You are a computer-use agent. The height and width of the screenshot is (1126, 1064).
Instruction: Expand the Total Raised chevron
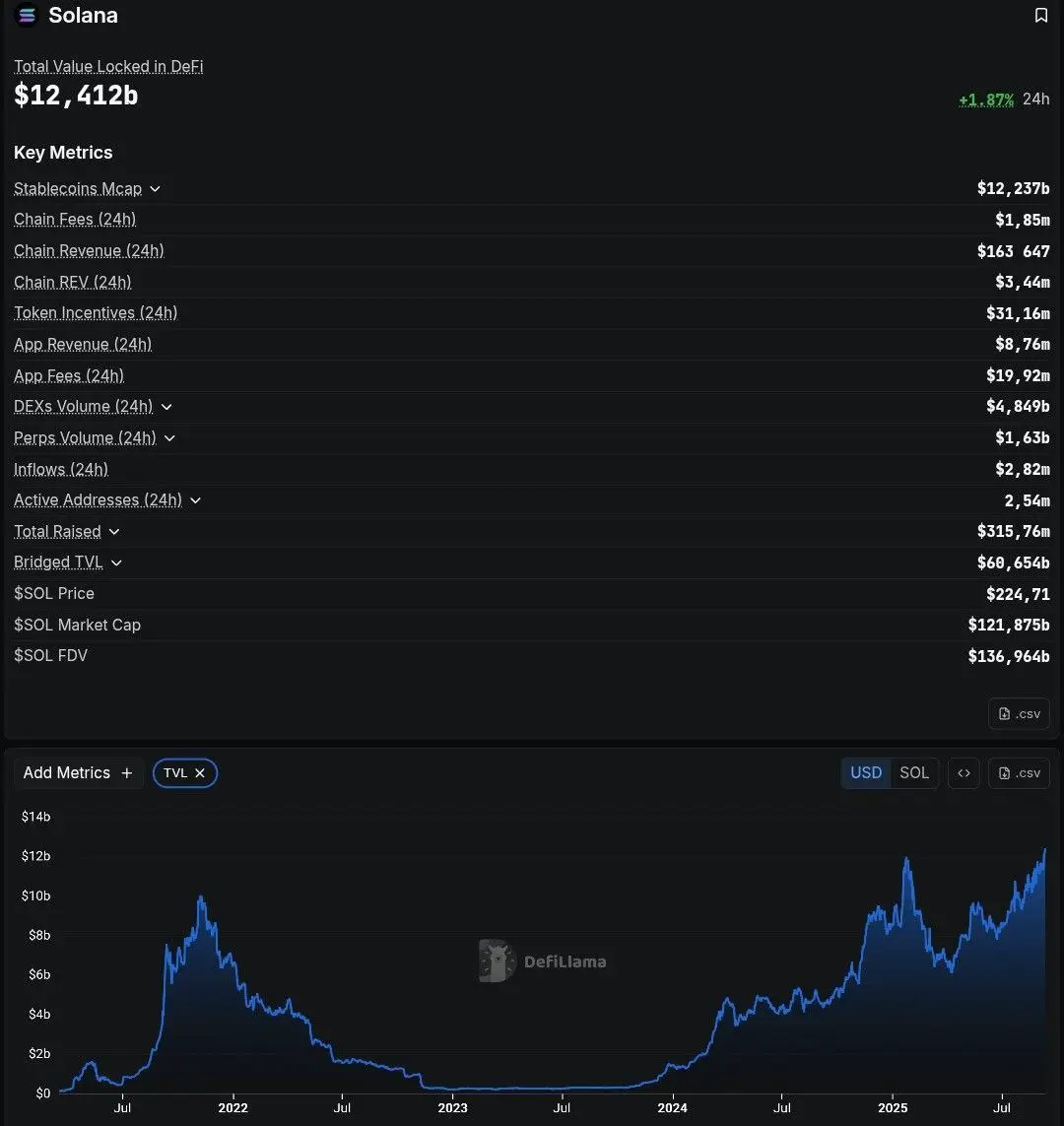114,531
